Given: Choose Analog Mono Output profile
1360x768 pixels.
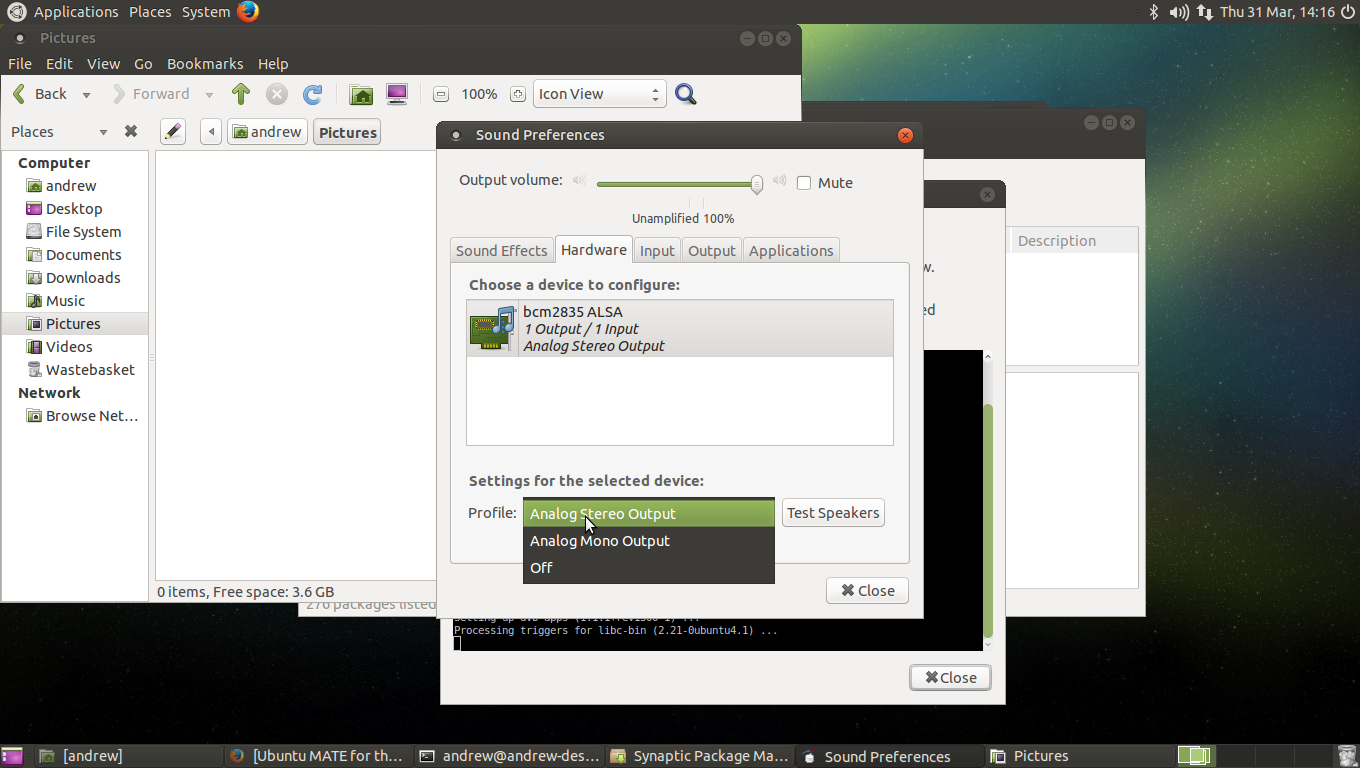Looking at the screenshot, I should click(x=649, y=541).
